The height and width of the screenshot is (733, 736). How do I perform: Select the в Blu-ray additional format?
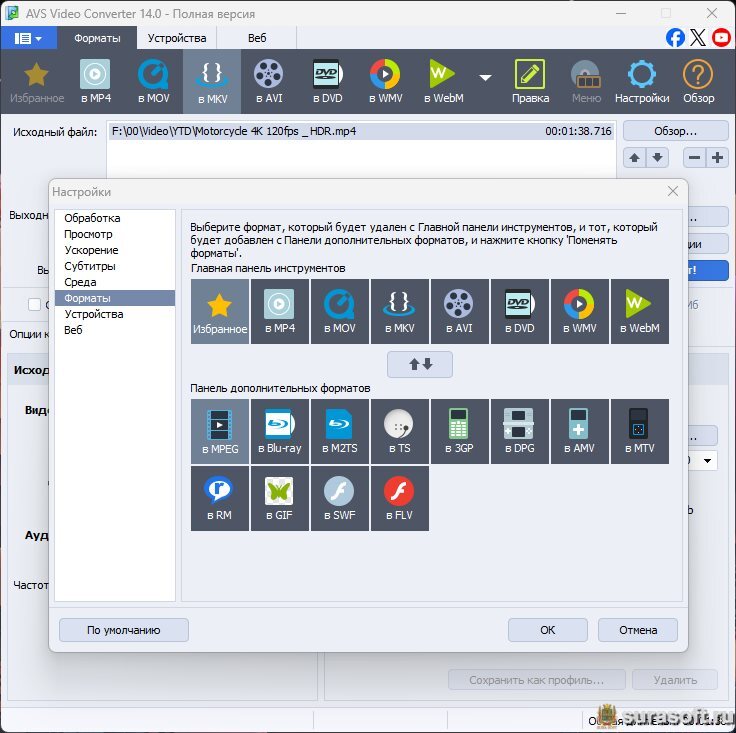click(280, 432)
